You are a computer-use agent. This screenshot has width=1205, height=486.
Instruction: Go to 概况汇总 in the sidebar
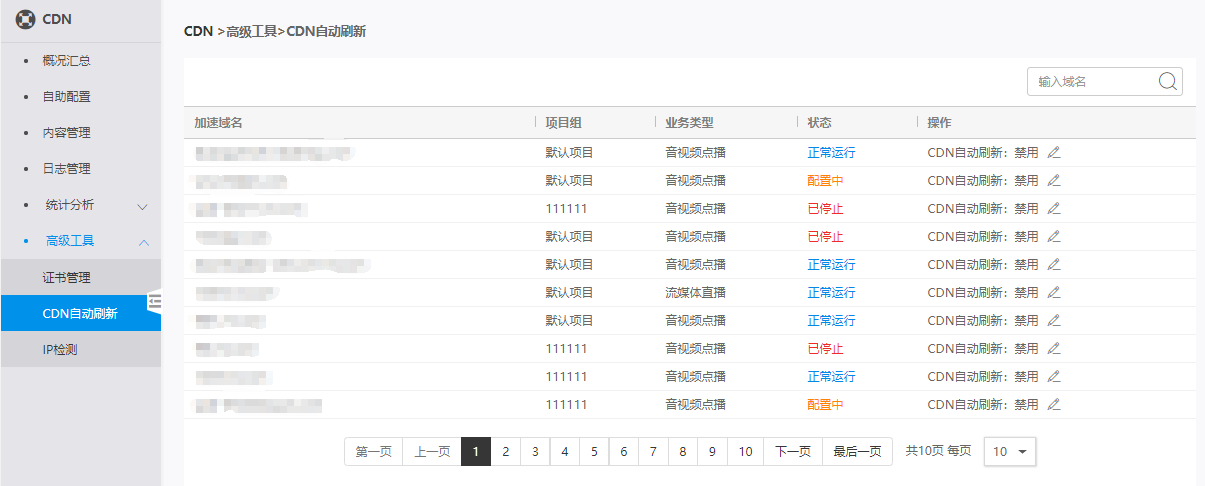pyautogui.click(x=66, y=61)
